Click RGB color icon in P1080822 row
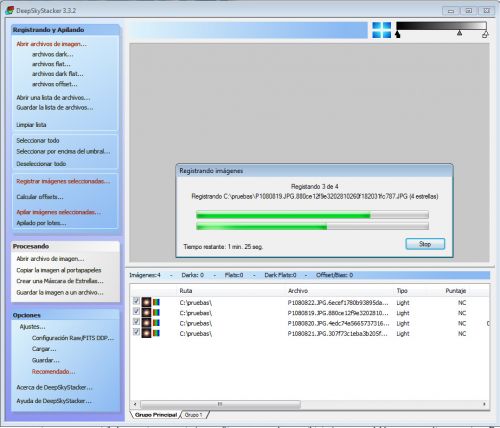This screenshot has width=500, height=428. [156, 302]
